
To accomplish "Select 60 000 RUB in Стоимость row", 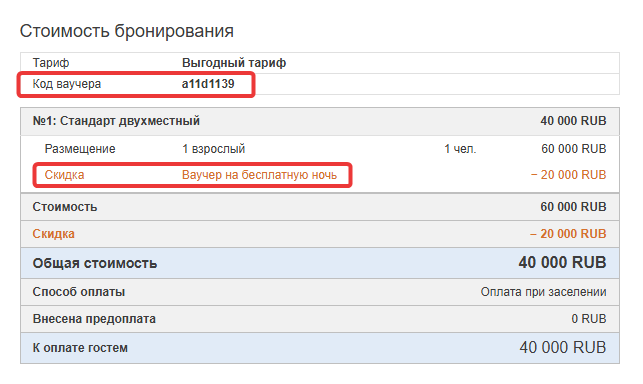I will [573, 207].
